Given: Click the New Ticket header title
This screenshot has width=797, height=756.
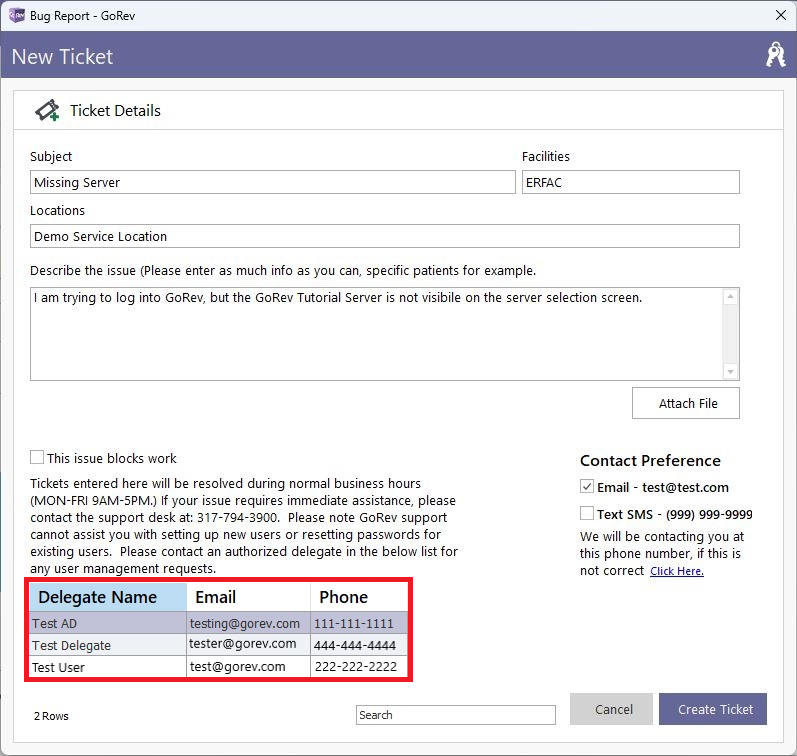Looking at the screenshot, I should (62, 56).
